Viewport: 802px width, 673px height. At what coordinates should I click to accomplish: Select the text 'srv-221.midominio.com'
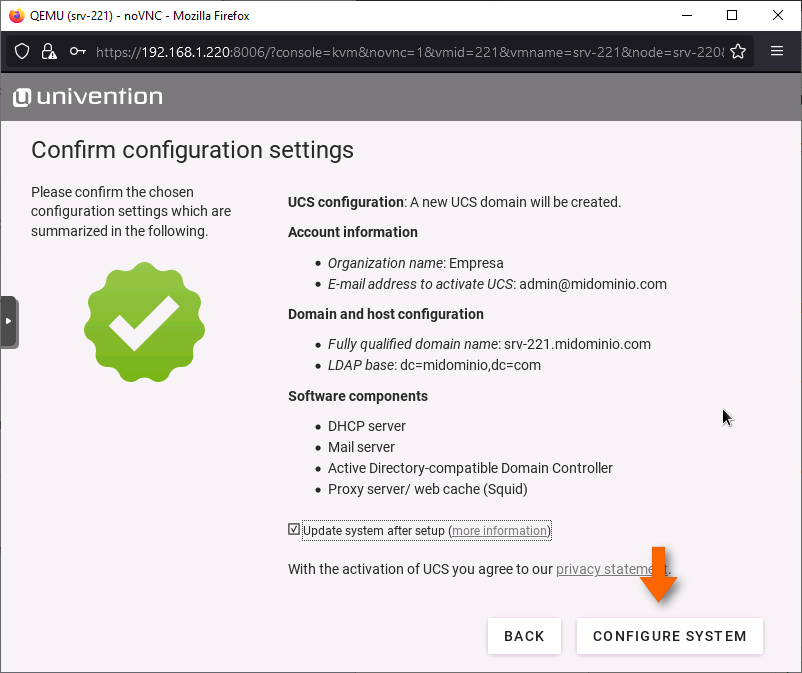(x=577, y=344)
